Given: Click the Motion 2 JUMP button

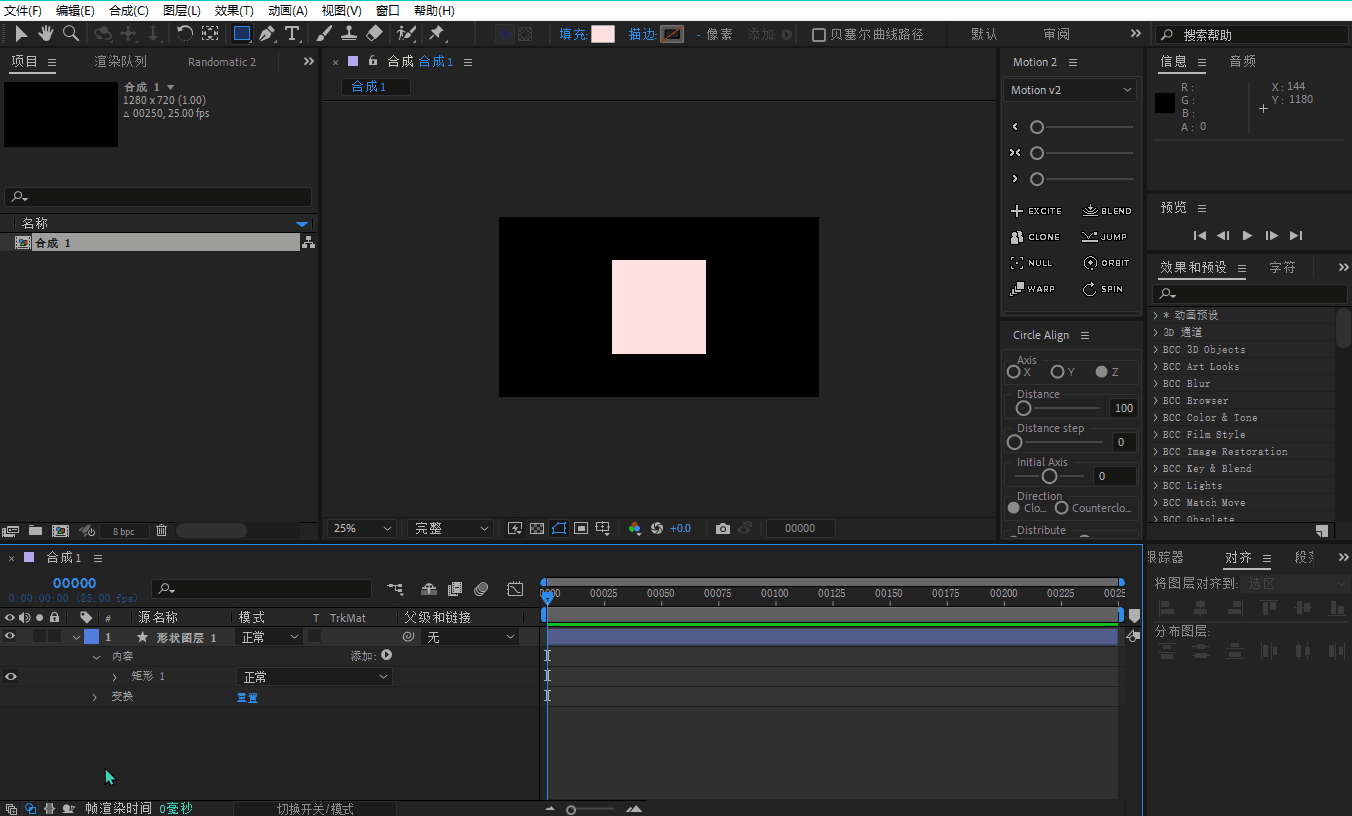Looking at the screenshot, I should click(1105, 237).
